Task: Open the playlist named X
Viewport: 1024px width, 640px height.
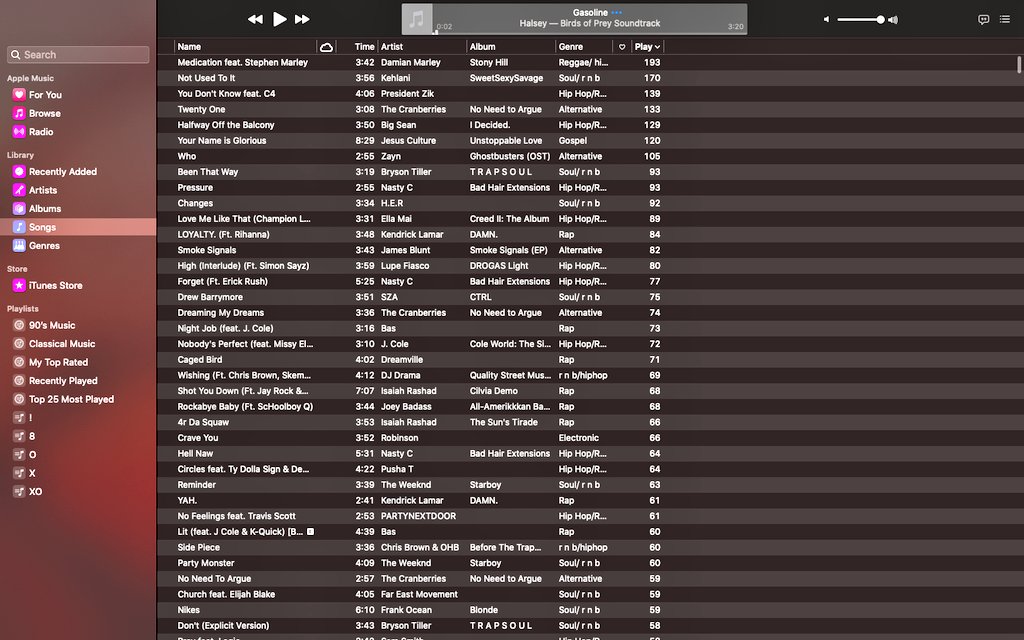Action: [x=32, y=473]
